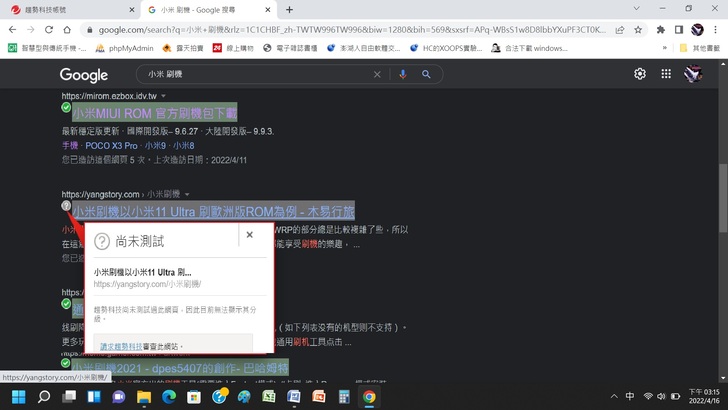
Task: Reload the page using the refresh button
Action: click(x=54, y=30)
